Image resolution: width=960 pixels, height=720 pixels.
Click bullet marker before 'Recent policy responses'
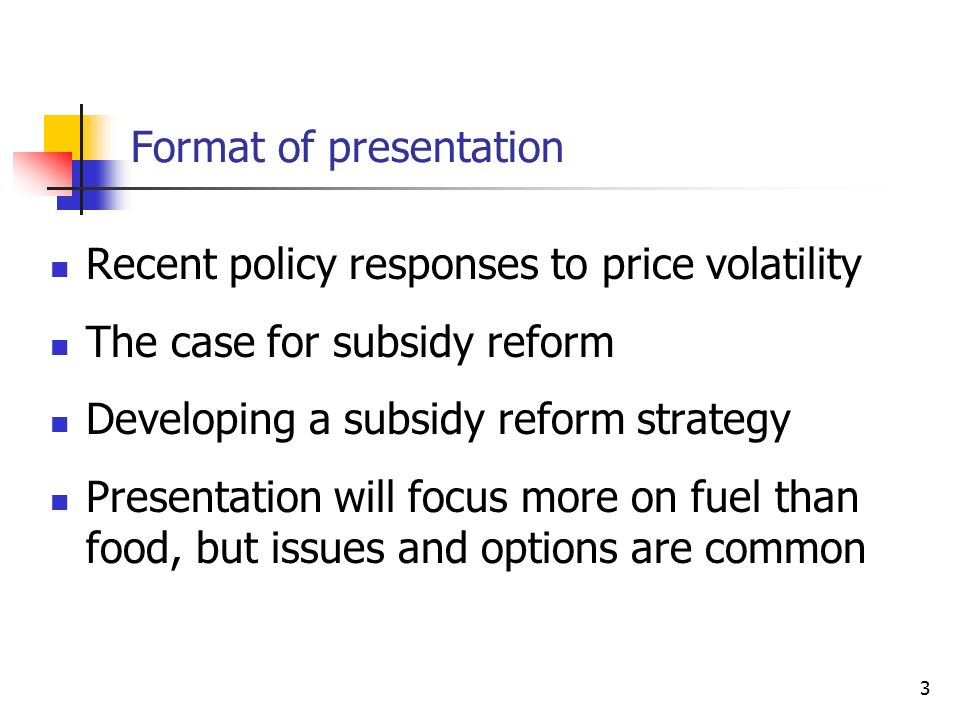click(59, 269)
